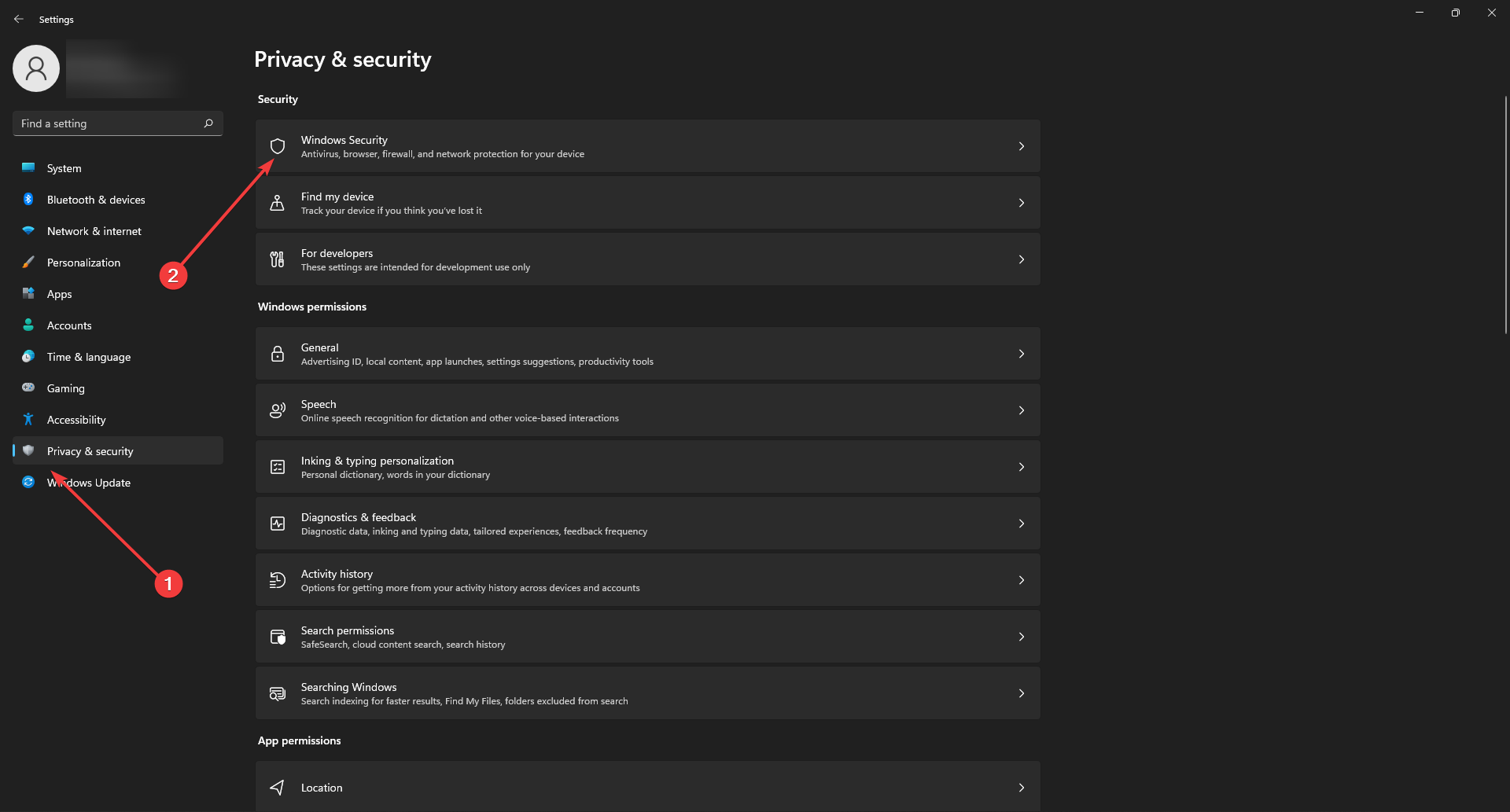Open For developers settings
The image size is (1510, 812).
click(648, 259)
